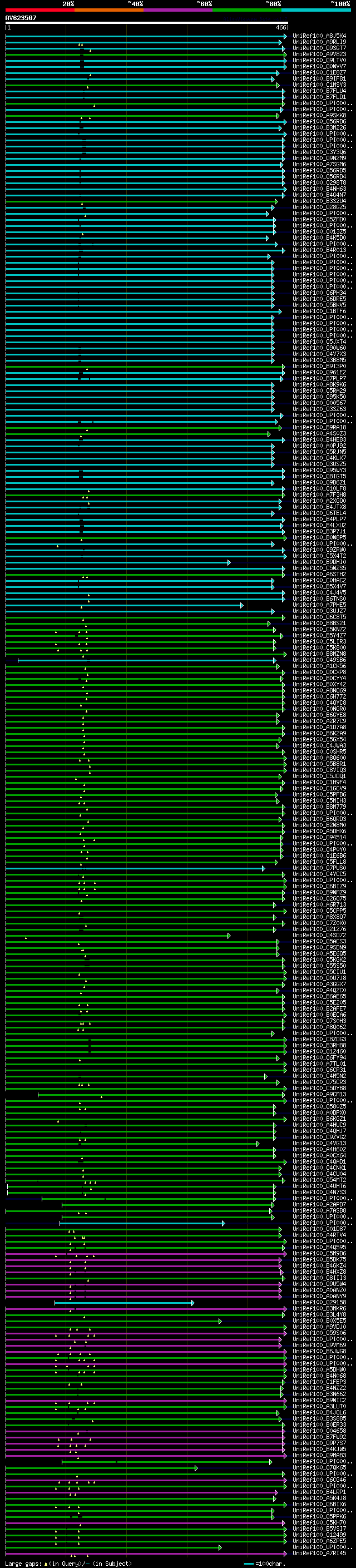Select hit UniRef100_B8M779
The width and height of the screenshot is (356, 1568).
click(319, 807)
